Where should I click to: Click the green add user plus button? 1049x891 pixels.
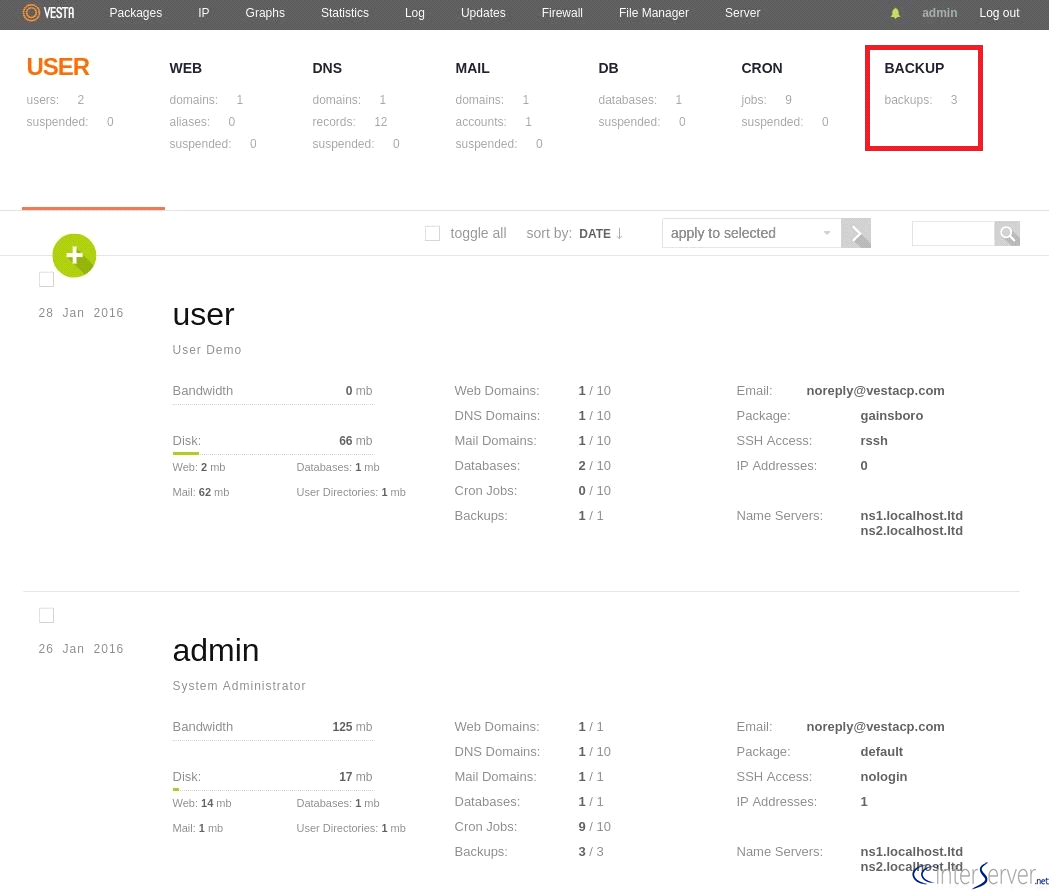pyautogui.click(x=74, y=256)
